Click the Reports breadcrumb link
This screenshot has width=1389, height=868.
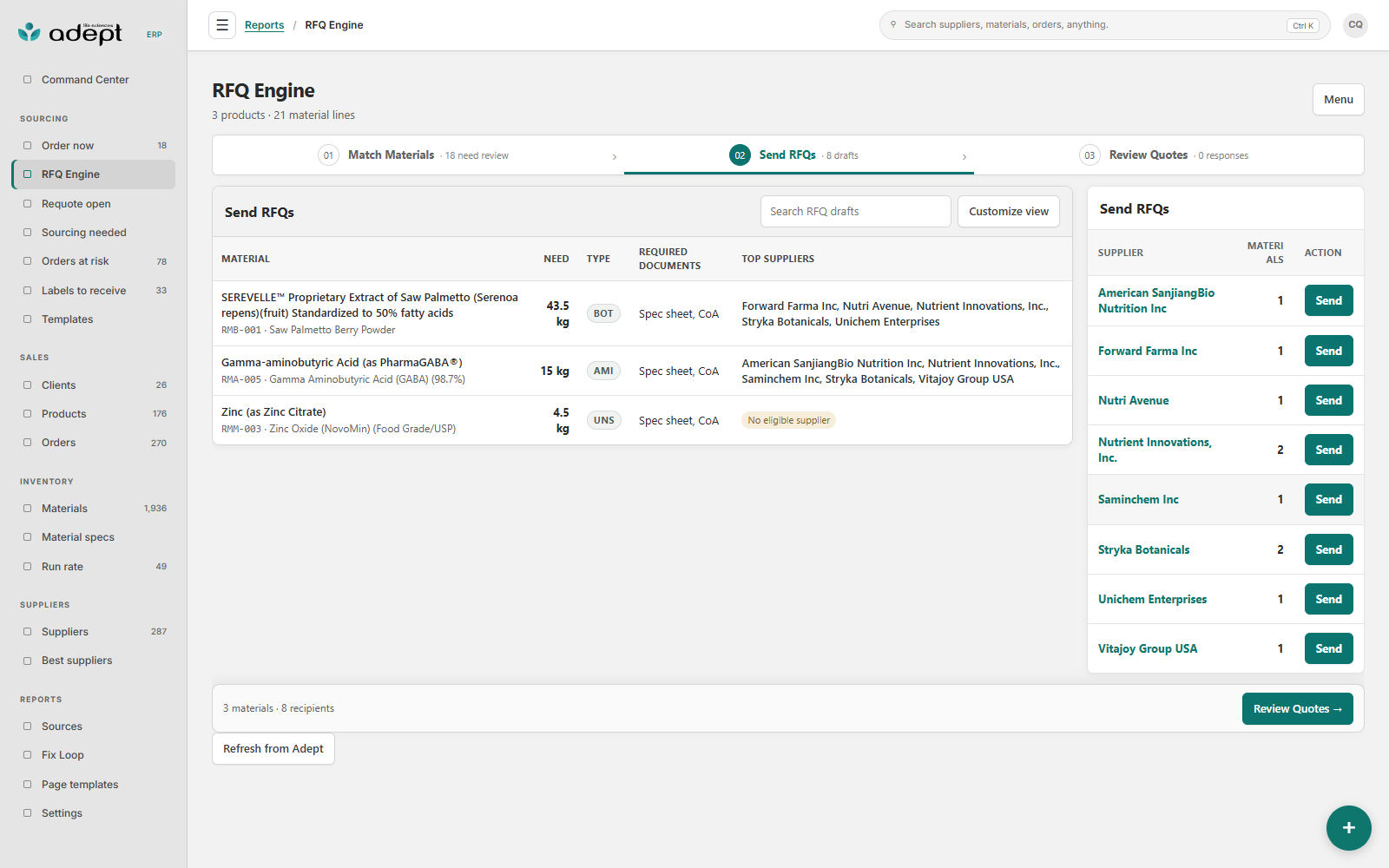pyautogui.click(x=264, y=25)
